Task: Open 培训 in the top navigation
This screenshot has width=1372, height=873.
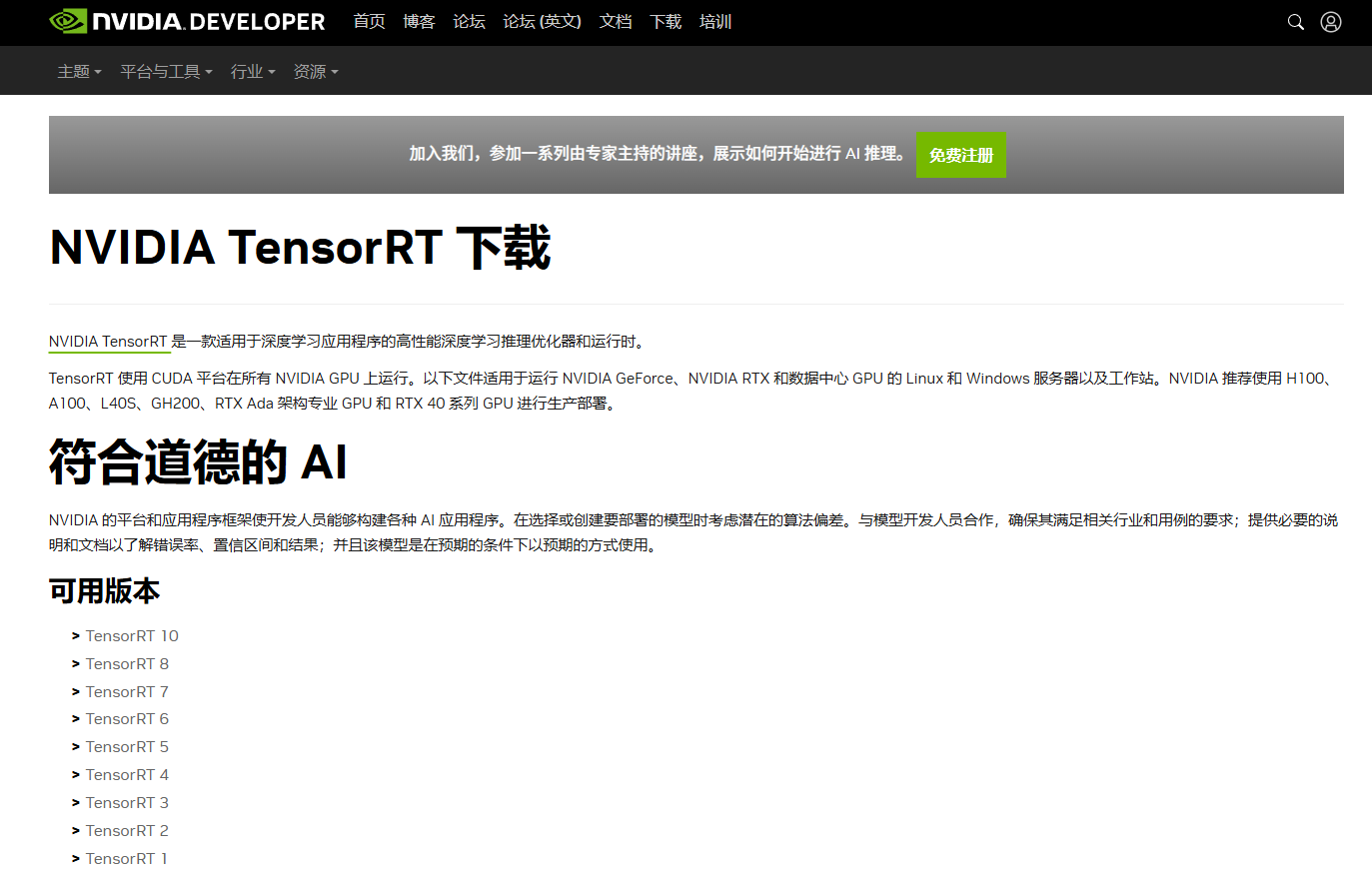Action: click(714, 22)
